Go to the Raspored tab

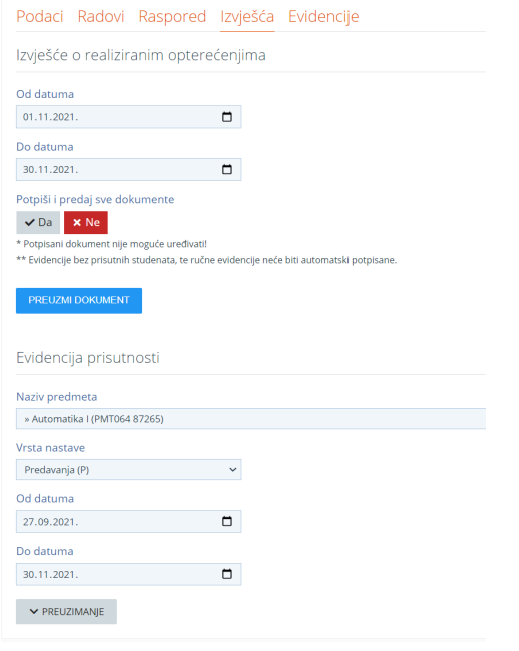pos(172,17)
